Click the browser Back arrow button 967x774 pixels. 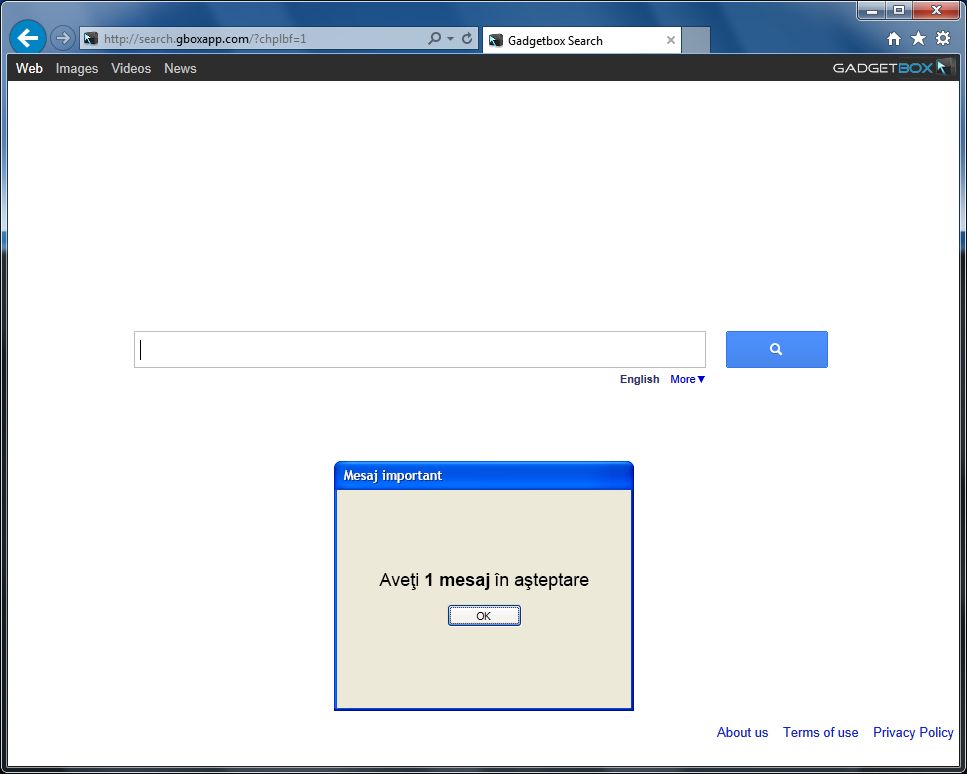coord(28,38)
